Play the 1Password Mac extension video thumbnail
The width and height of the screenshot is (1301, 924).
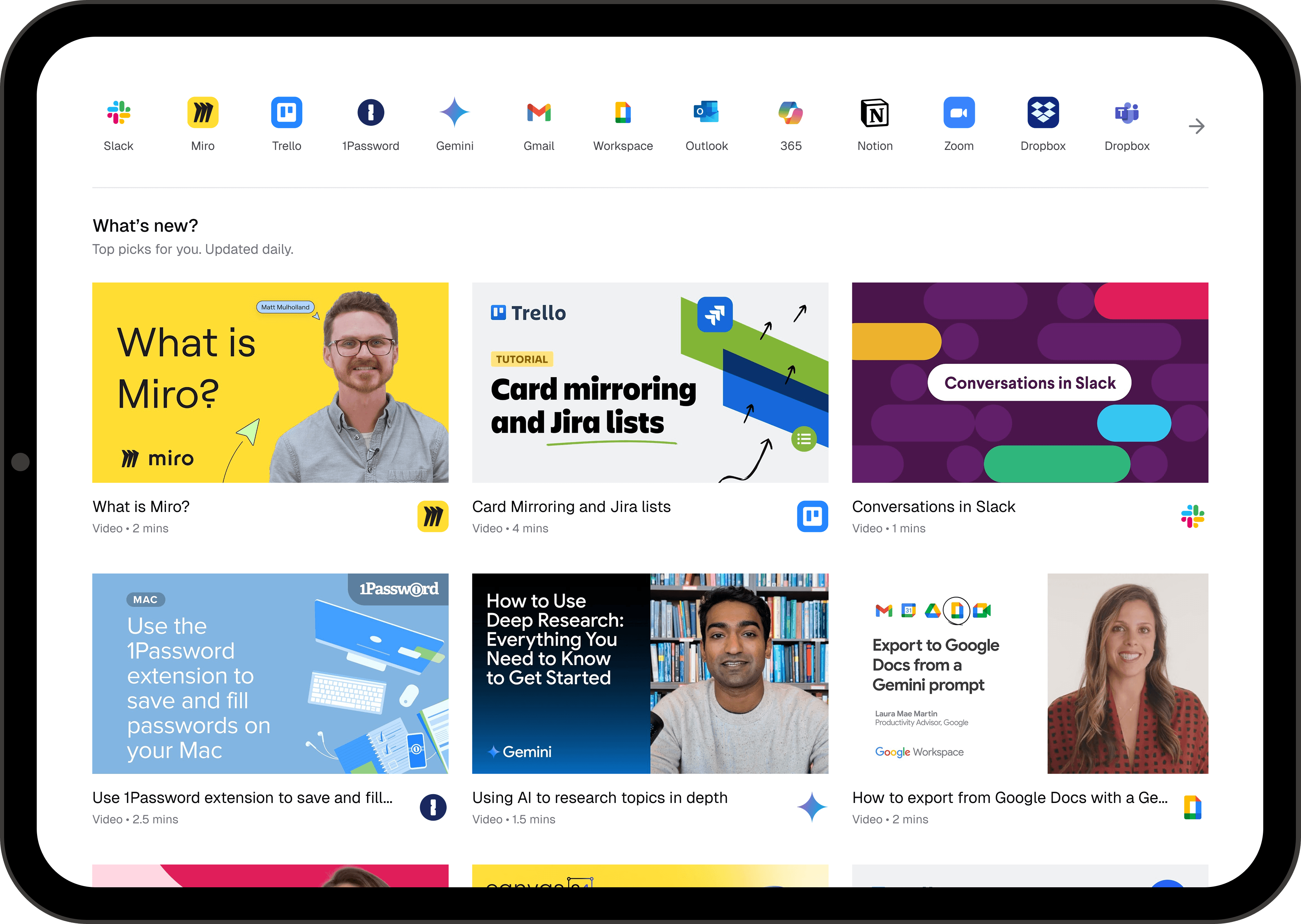pos(270,674)
